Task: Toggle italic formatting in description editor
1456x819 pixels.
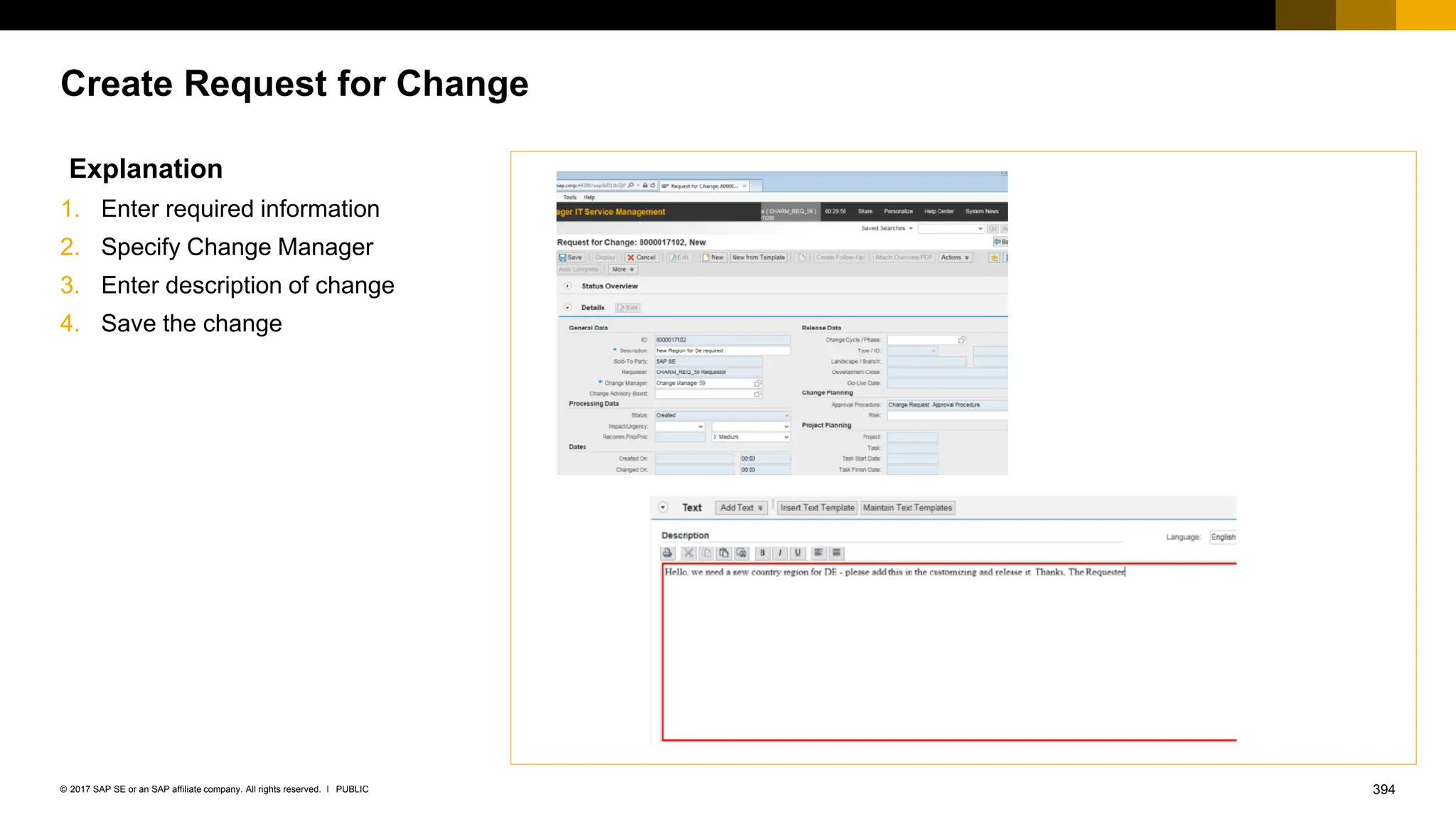Action: pos(780,552)
